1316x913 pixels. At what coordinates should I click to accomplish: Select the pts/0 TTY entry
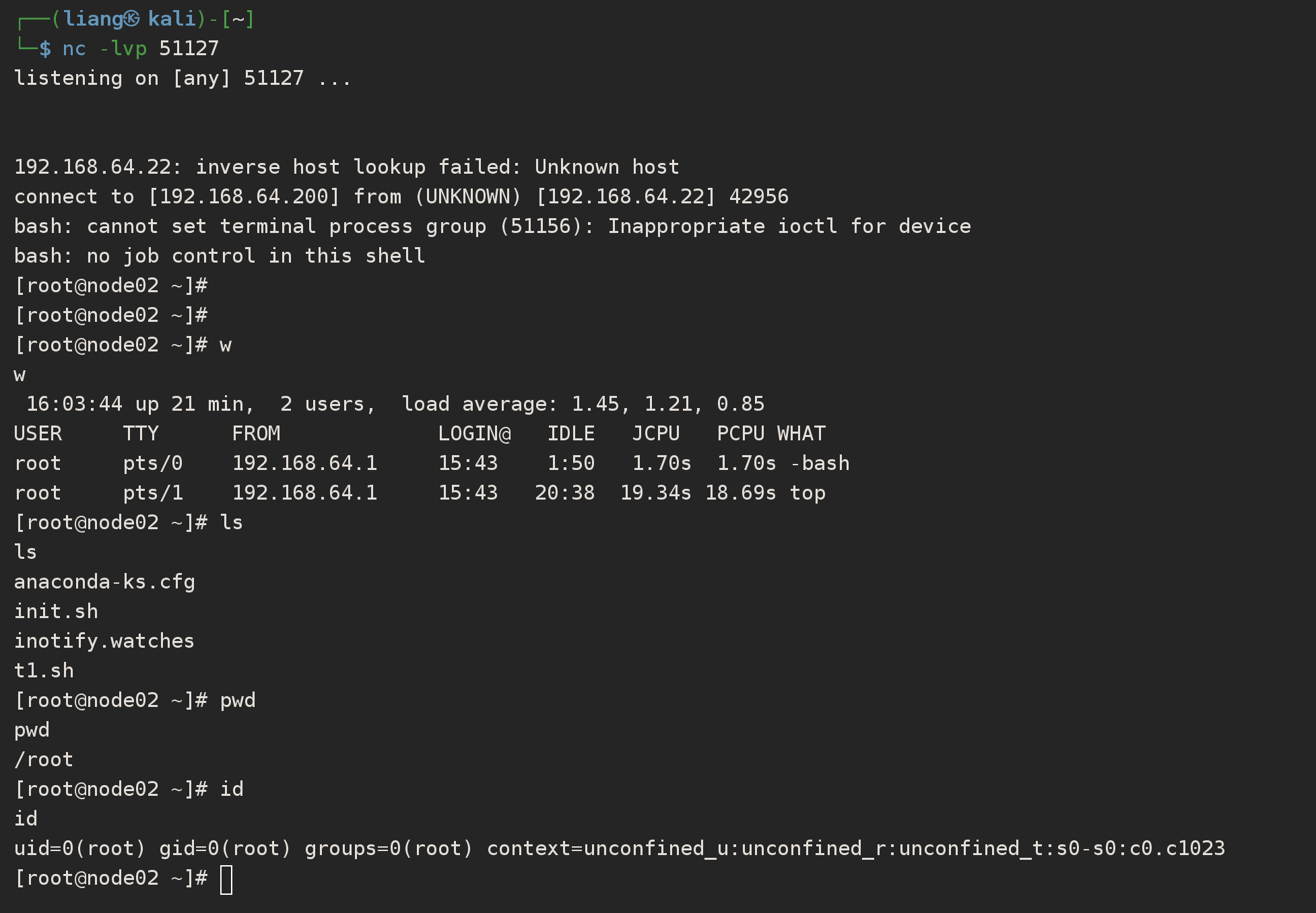(x=153, y=463)
